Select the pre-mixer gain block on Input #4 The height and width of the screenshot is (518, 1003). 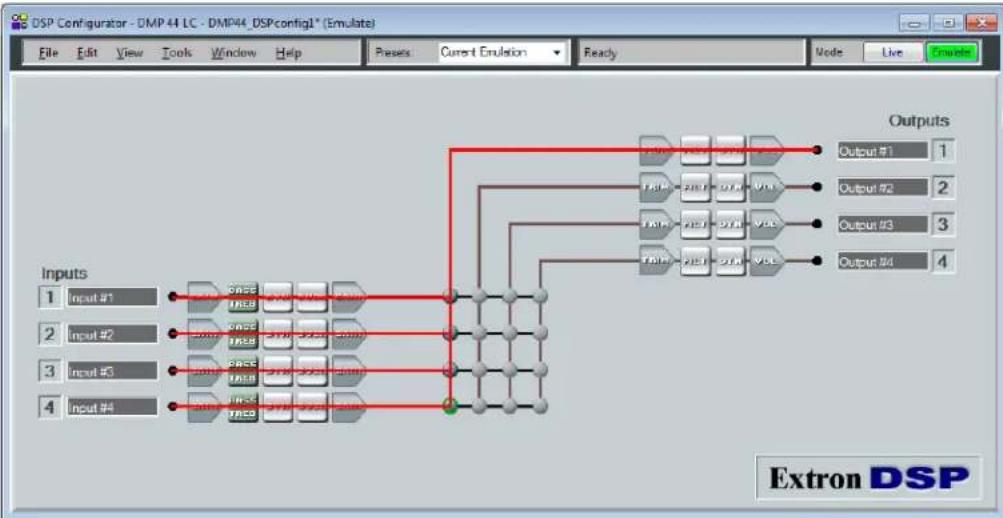coord(349,407)
